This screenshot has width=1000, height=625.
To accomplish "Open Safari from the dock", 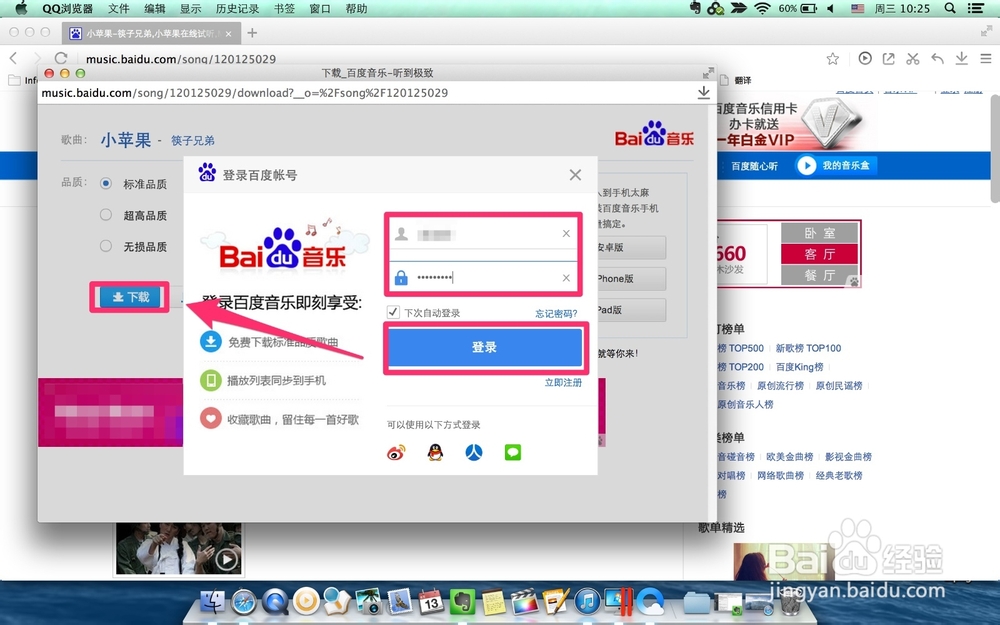I will tap(244, 601).
